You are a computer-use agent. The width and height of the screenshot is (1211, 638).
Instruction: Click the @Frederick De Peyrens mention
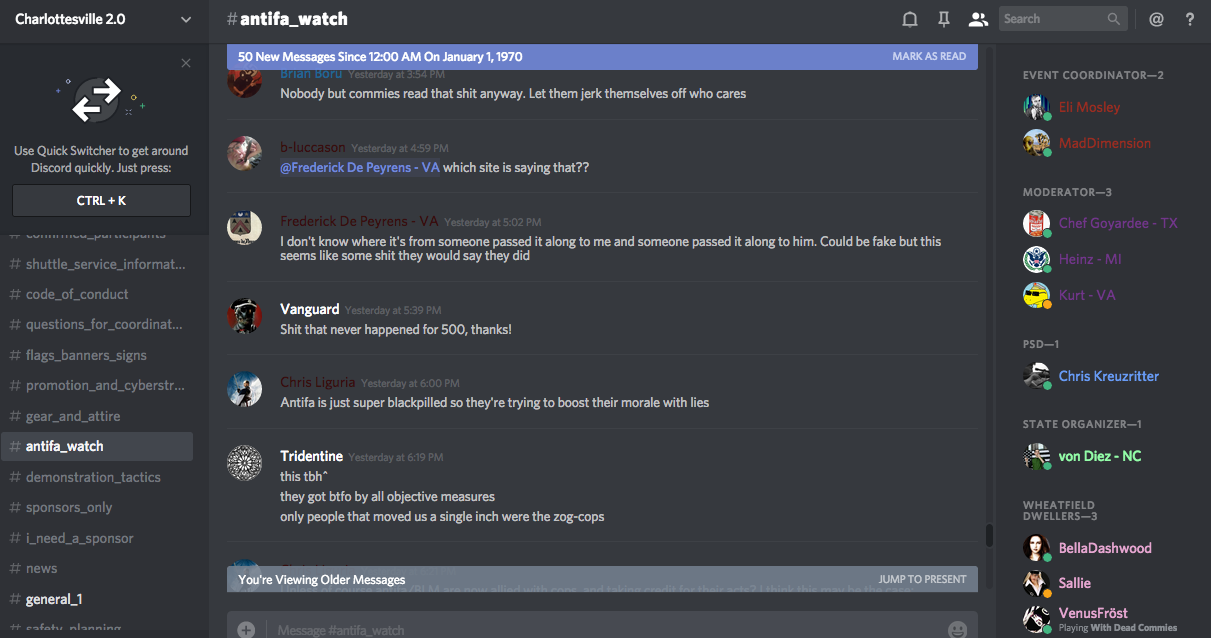coord(360,167)
